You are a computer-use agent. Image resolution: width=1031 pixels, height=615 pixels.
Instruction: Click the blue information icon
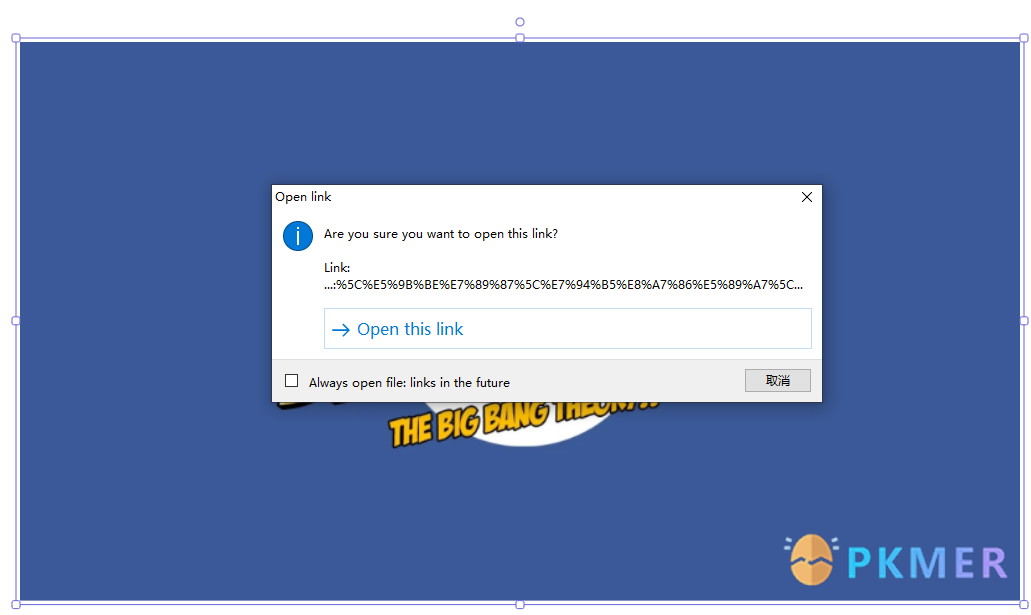point(298,235)
